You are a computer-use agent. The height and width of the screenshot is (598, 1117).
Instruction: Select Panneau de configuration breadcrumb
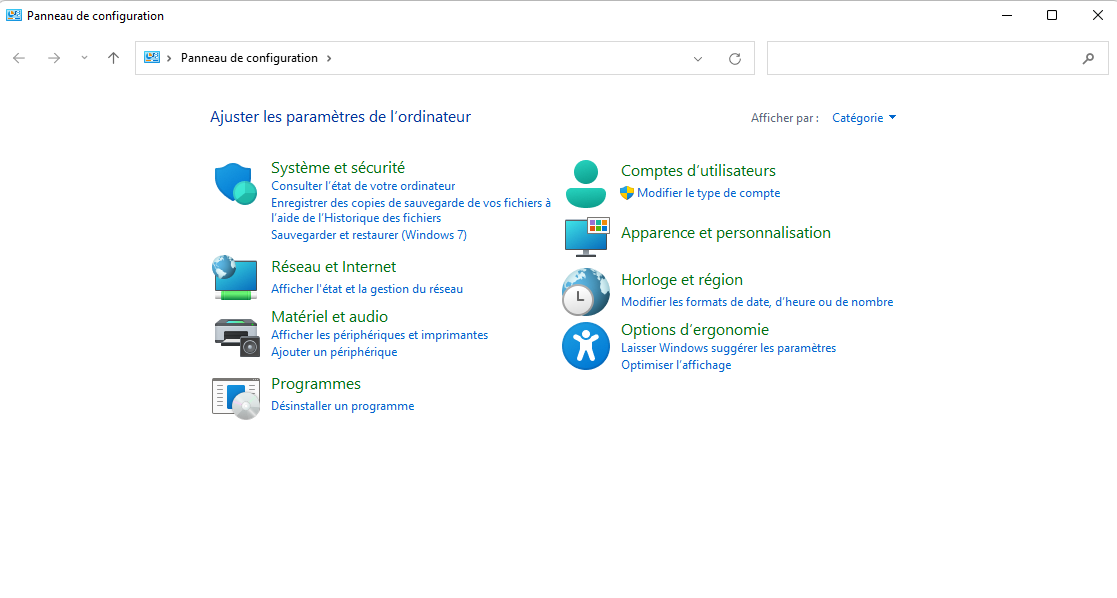click(x=249, y=58)
